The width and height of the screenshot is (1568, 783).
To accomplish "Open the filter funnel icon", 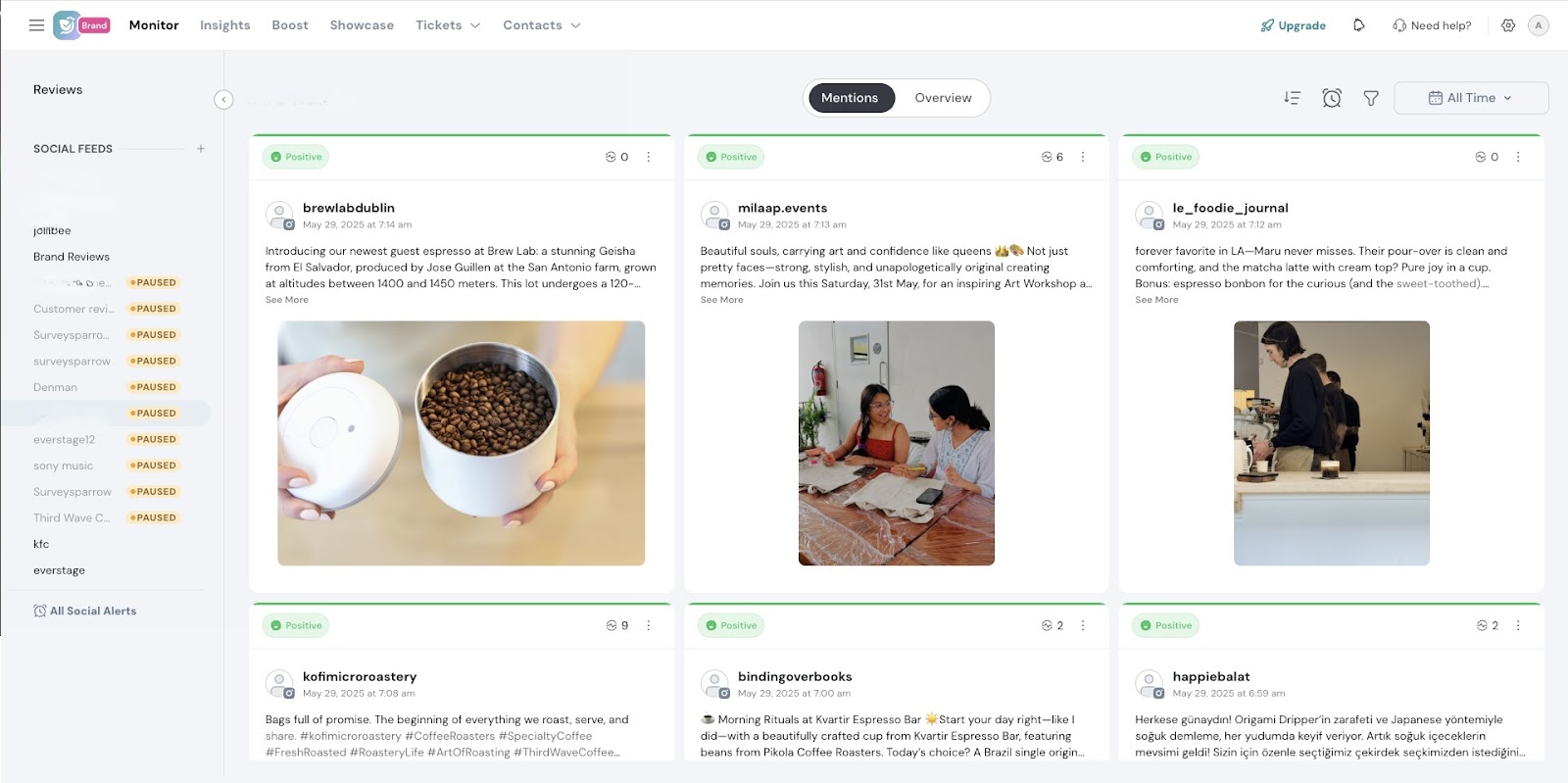I will point(1371,98).
